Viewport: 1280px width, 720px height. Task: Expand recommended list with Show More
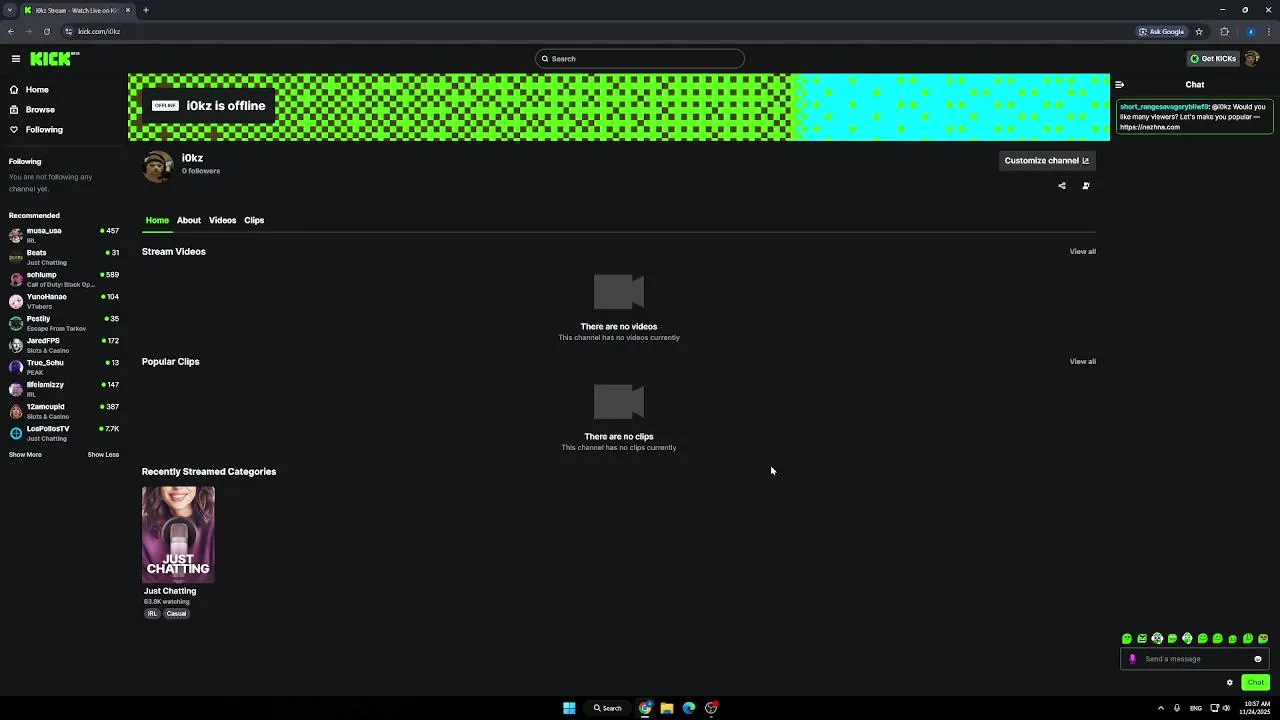click(25, 455)
